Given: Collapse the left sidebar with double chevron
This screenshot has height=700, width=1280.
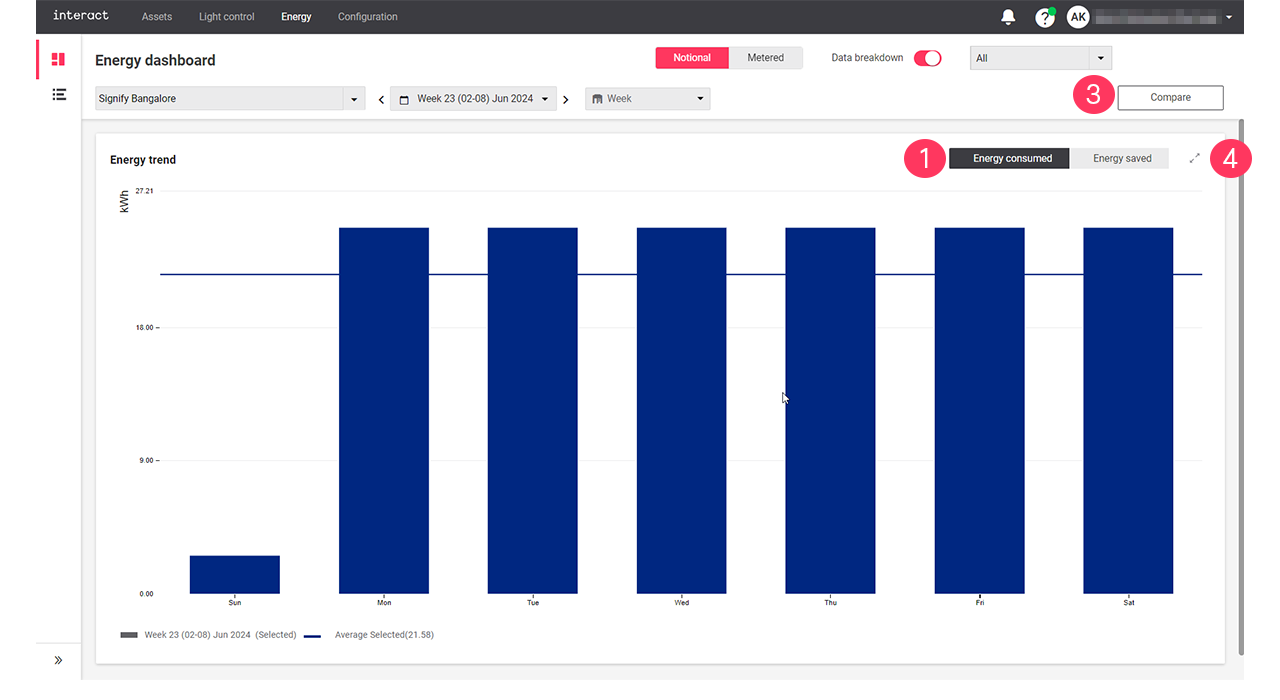Looking at the screenshot, I should (59, 660).
